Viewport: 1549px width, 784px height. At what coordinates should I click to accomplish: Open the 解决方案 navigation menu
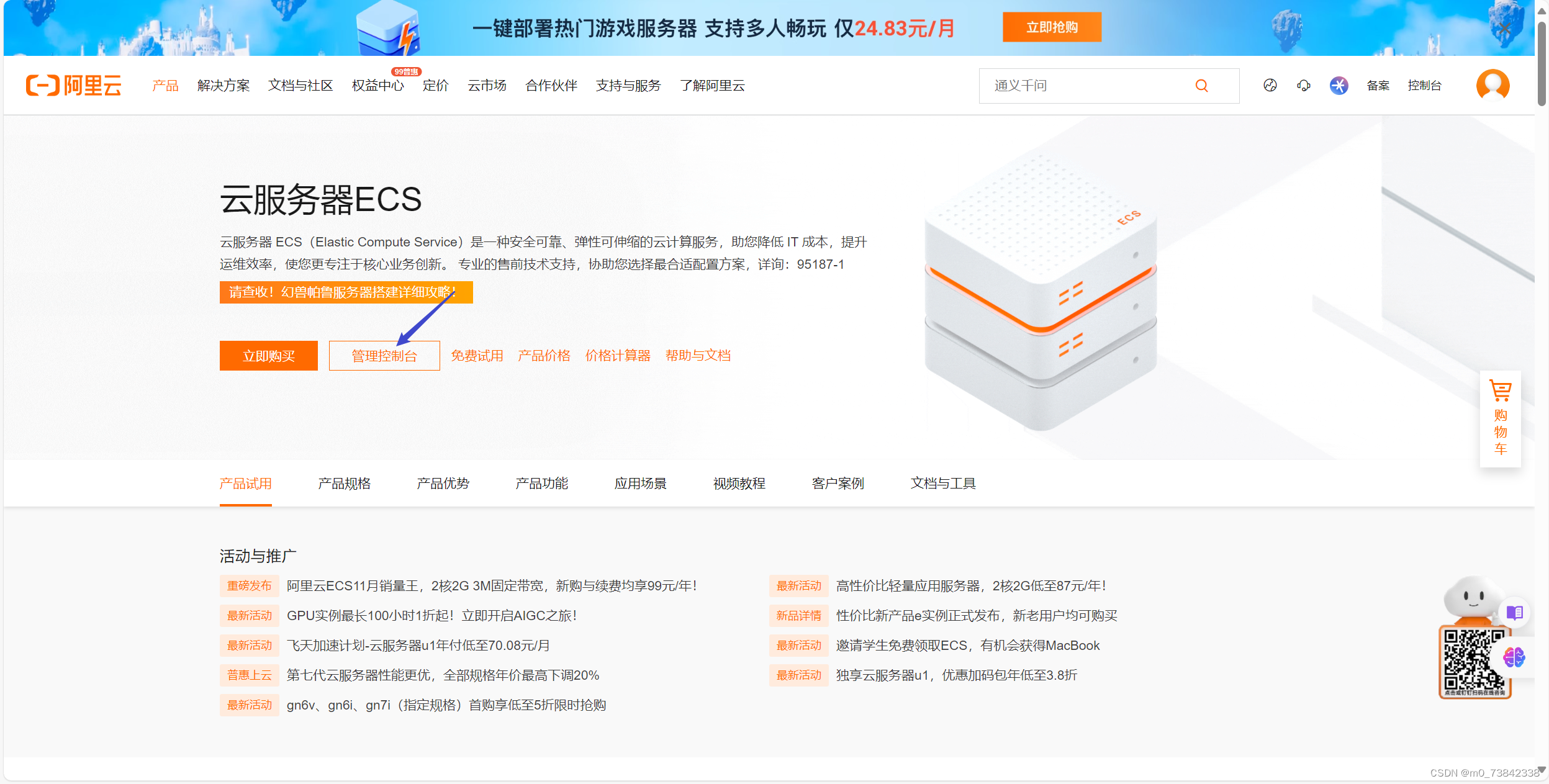pos(224,86)
